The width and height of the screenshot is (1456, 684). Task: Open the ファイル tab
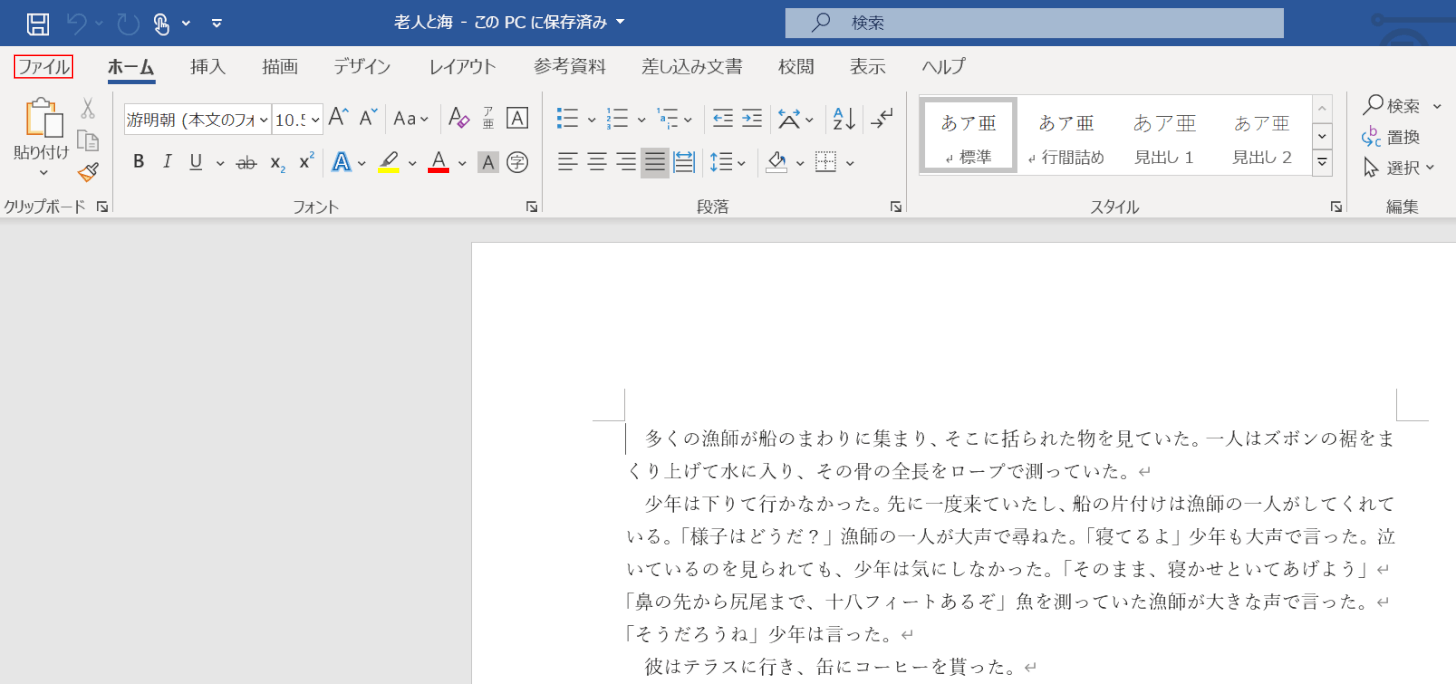pyautogui.click(x=43, y=67)
